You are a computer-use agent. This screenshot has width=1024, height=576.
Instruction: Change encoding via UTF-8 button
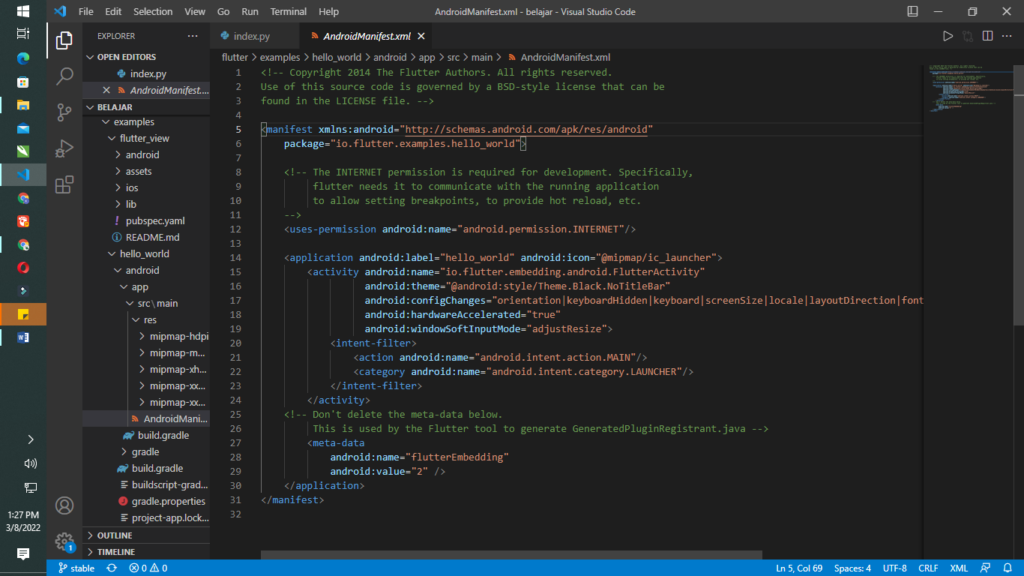(892, 567)
